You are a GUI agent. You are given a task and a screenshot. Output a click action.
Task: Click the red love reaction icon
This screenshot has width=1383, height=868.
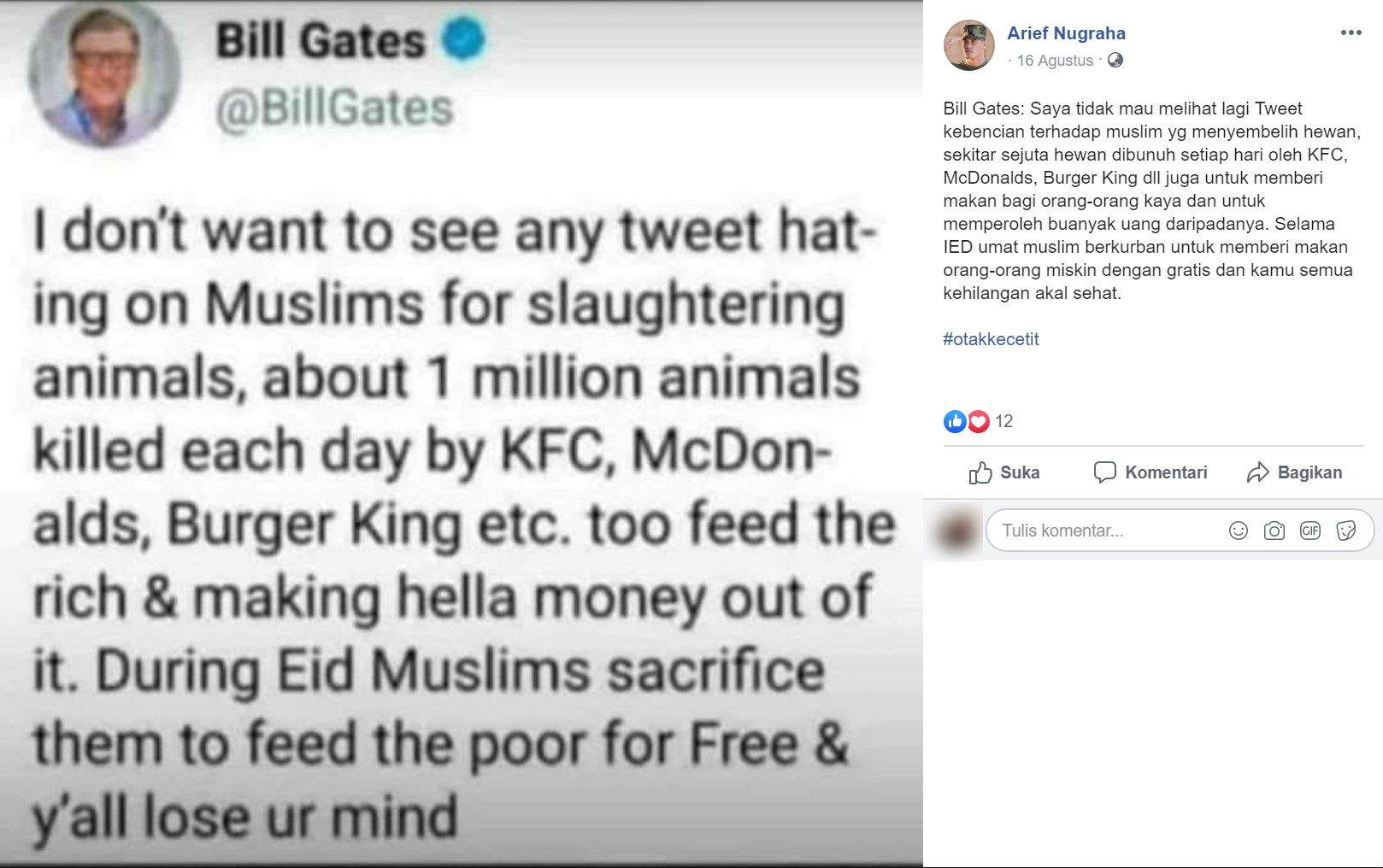click(x=978, y=421)
